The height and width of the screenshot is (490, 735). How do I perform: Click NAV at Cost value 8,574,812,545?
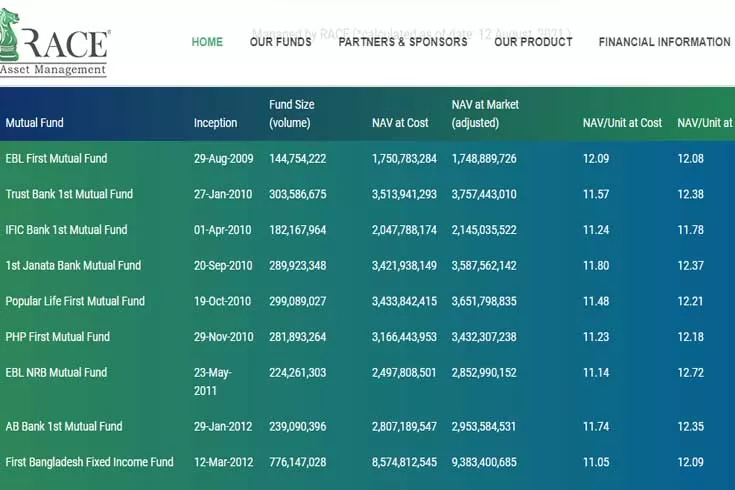404,462
